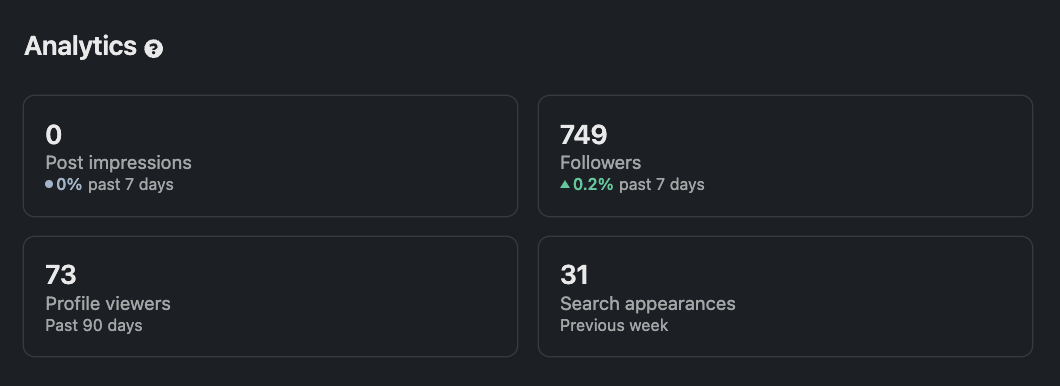Open the Post impressions card
Image resolution: width=1060 pixels, height=386 pixels.
coord(270,156)
